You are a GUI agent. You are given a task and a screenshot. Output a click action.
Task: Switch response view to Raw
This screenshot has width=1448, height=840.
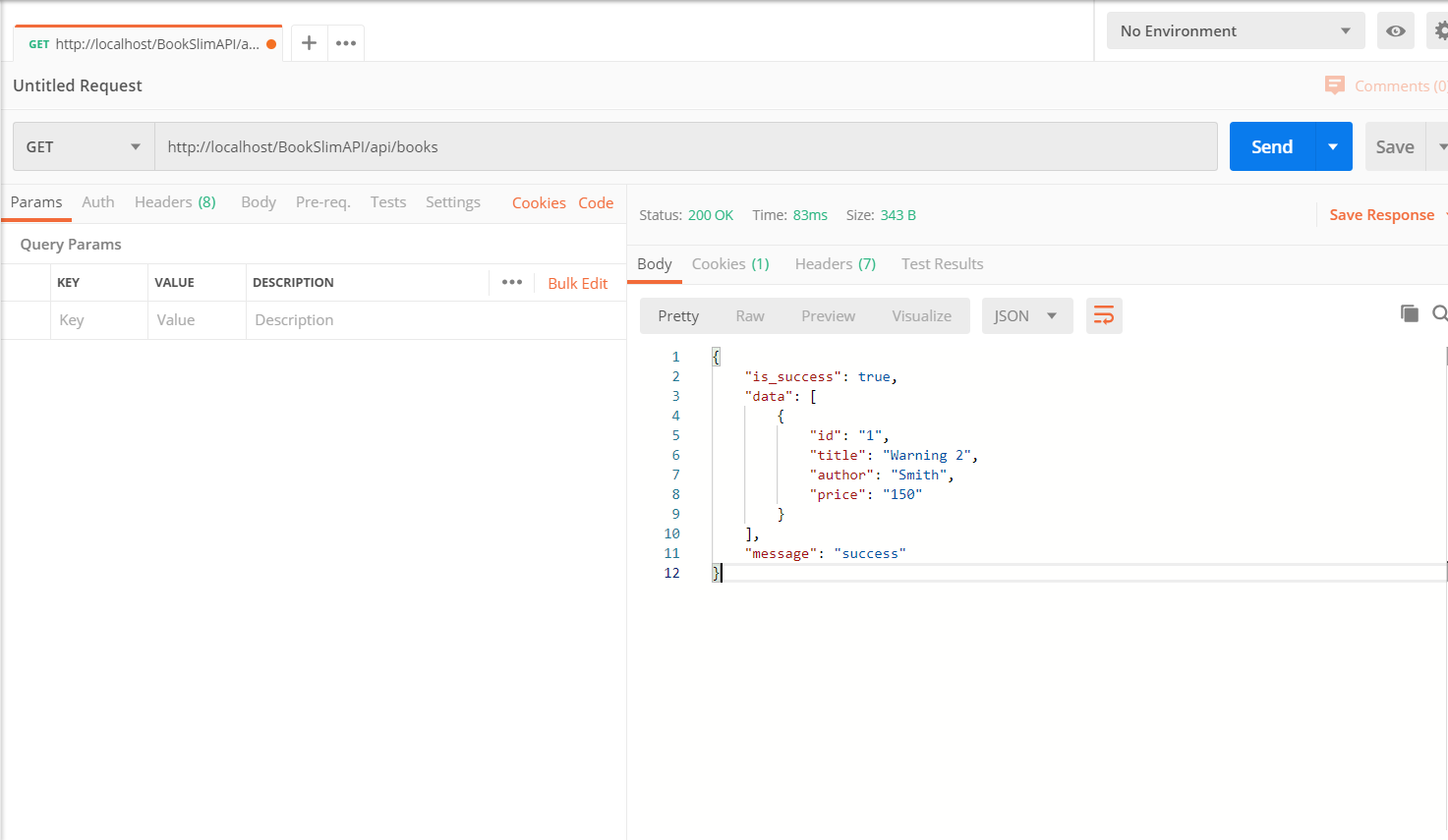(750, 315)
